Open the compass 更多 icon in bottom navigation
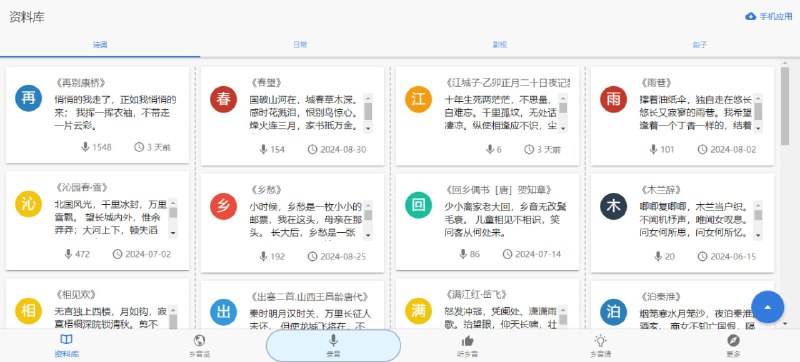Screen dimensions: 800x362 (x=733, y=340)
